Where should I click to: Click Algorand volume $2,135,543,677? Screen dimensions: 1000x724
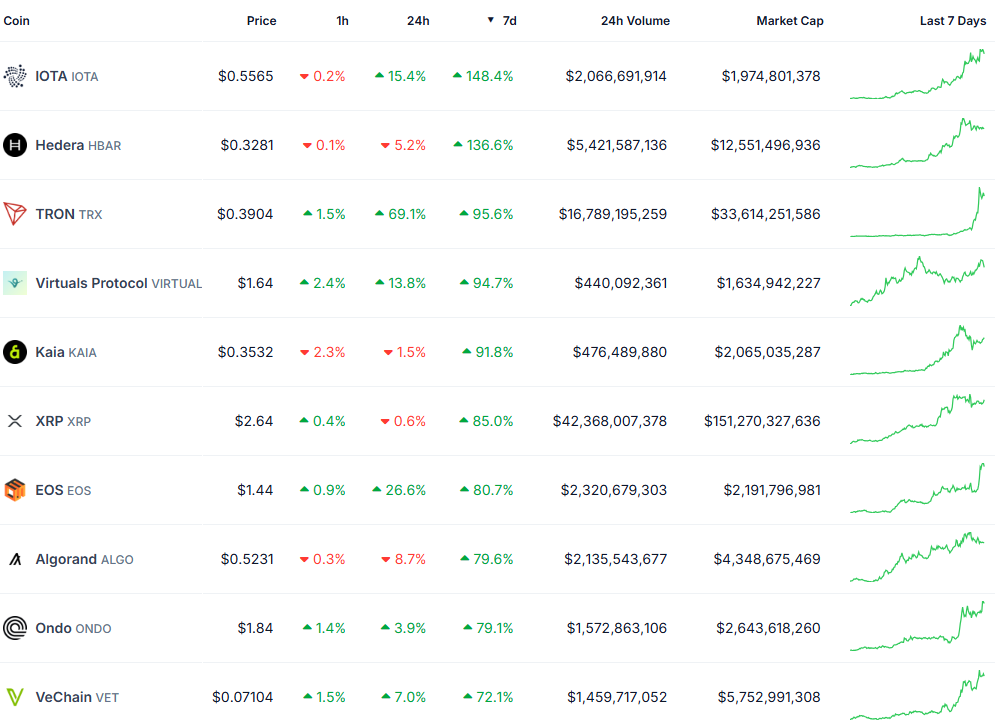click(615, 559)
